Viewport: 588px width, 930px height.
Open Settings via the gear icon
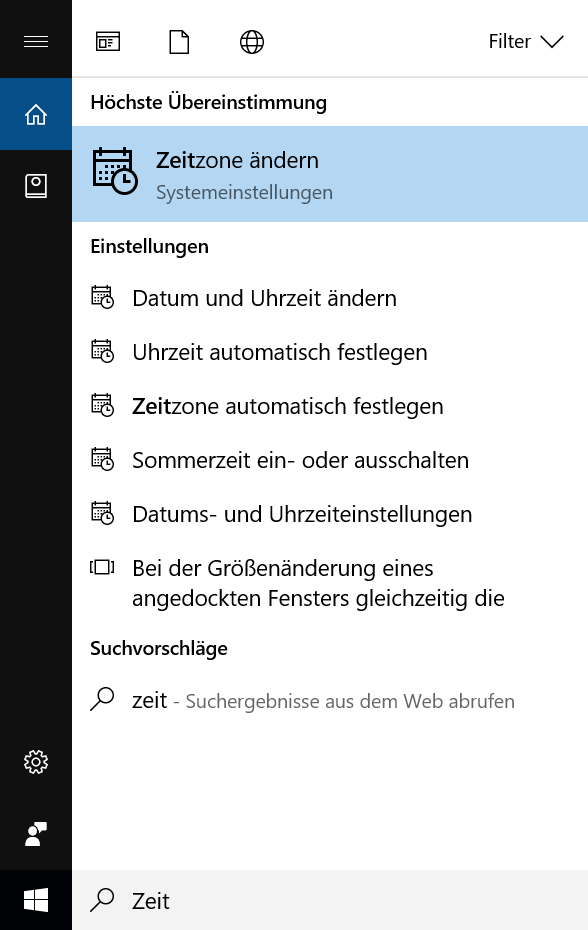pos(36,762)
